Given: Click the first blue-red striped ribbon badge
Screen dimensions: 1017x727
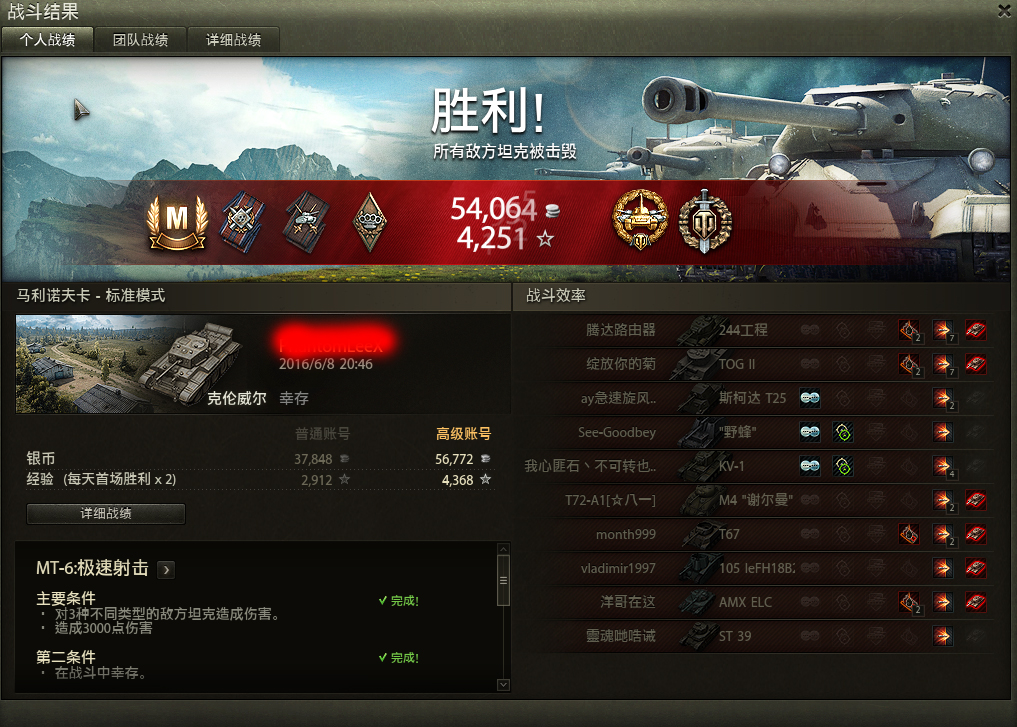Looking at the screenshot, I should tap(243, 222).
